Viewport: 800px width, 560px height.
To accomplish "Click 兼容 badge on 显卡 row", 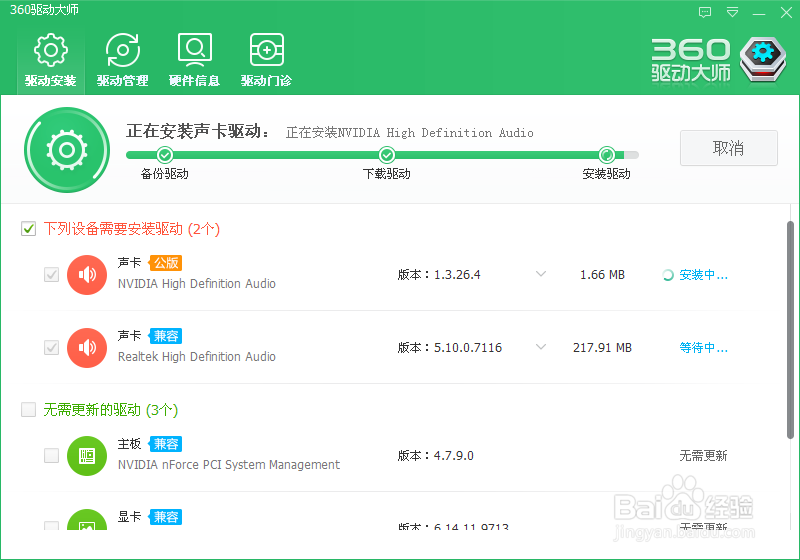I will coord(166,517).
